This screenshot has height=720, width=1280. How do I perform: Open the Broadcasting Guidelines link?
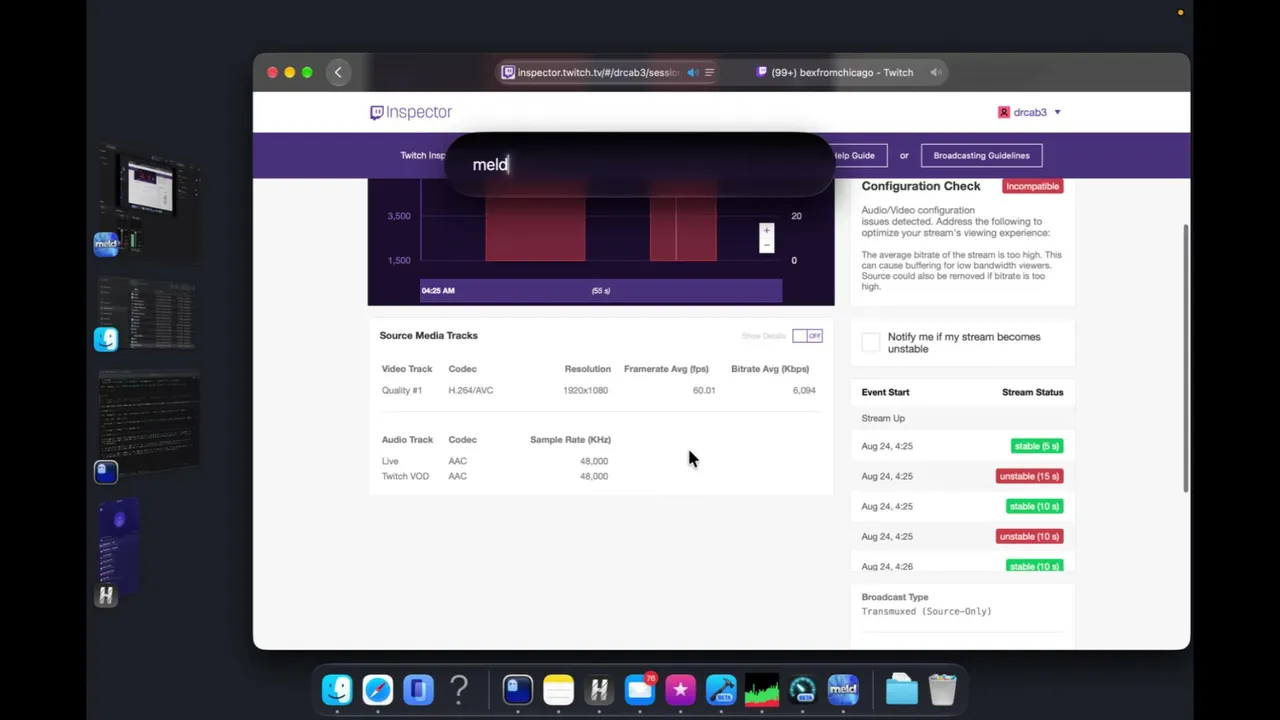point(981,155)
